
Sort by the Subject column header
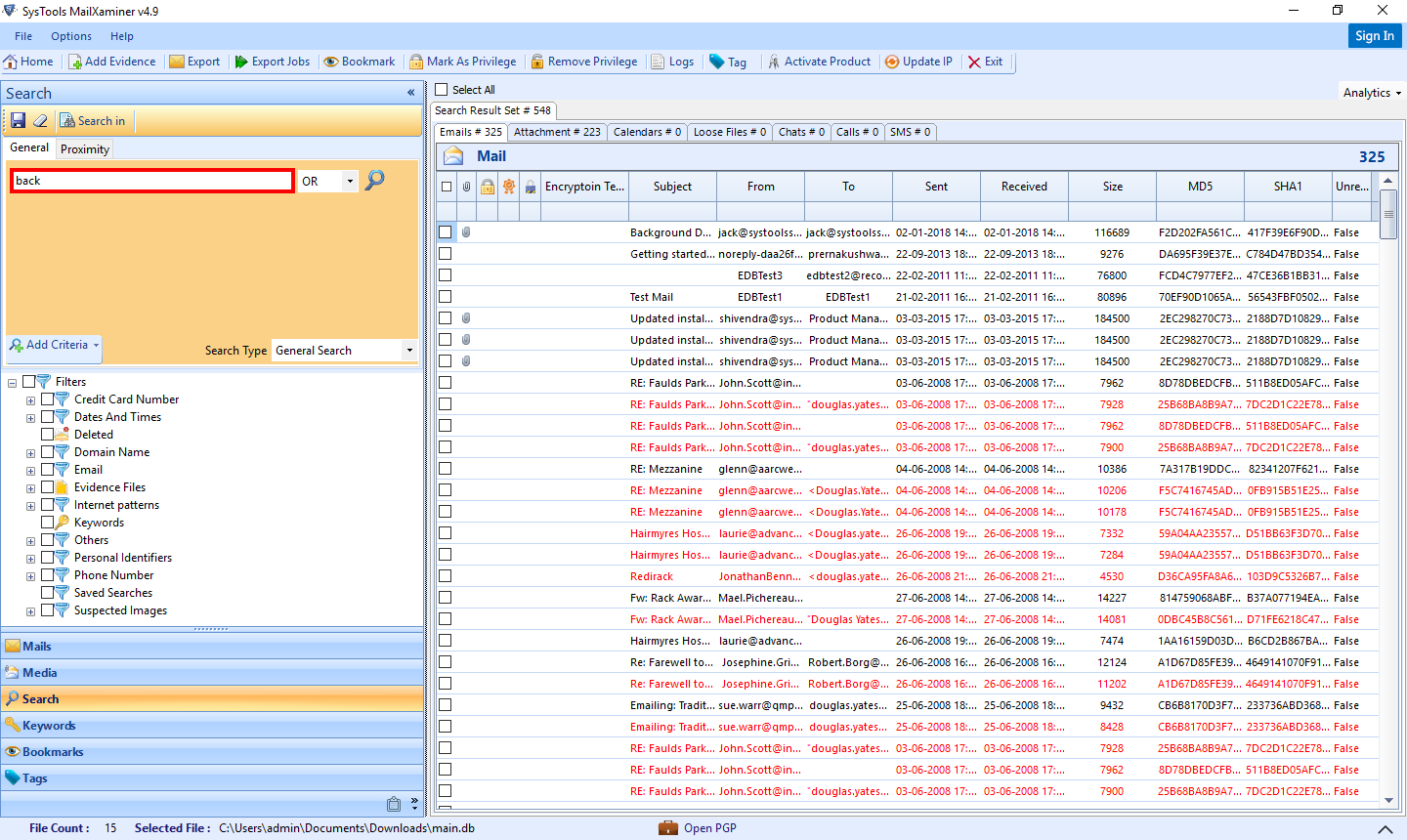point(672,187)
